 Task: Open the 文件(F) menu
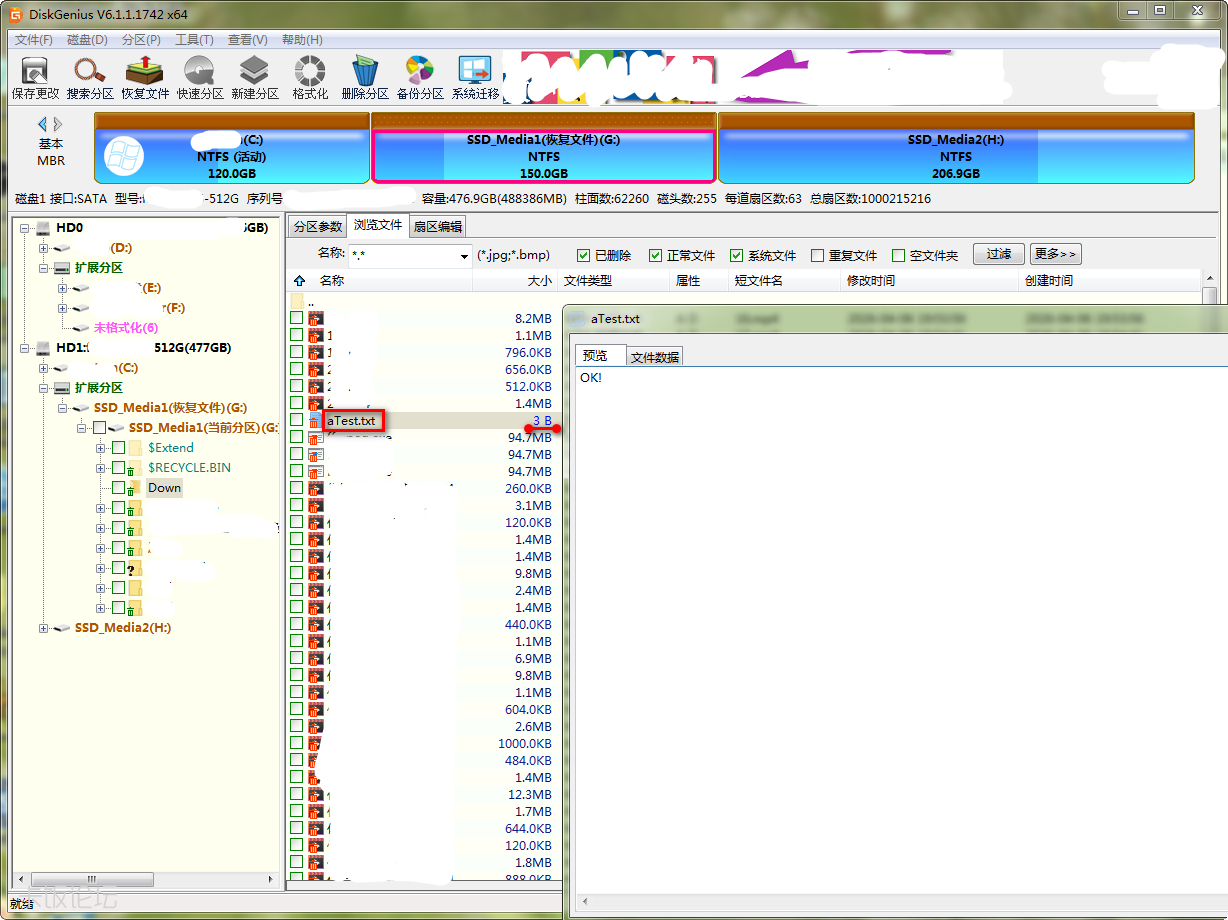(34, 40)
